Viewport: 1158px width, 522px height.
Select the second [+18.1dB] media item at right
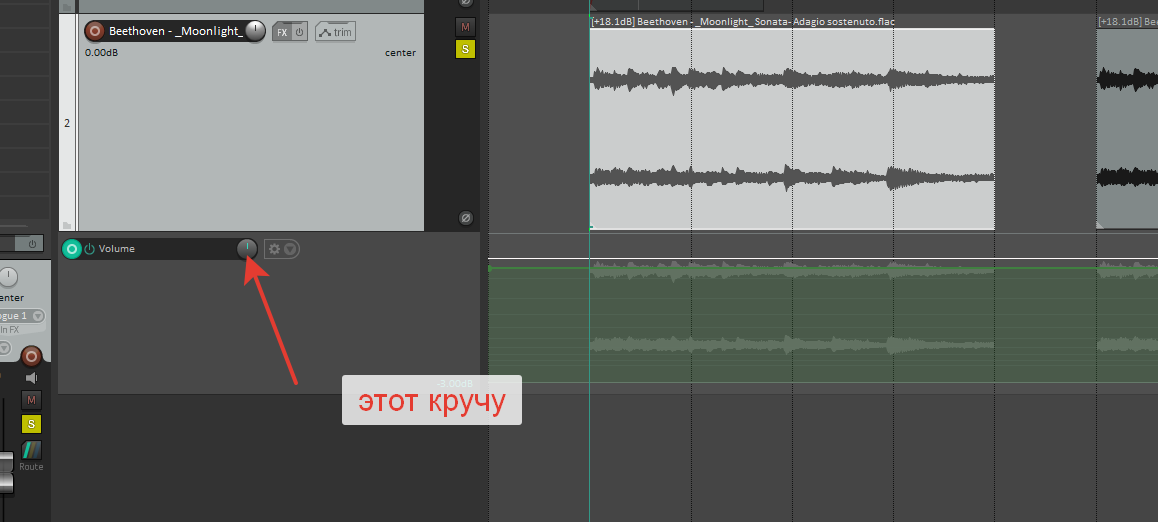pos(1127,129)
